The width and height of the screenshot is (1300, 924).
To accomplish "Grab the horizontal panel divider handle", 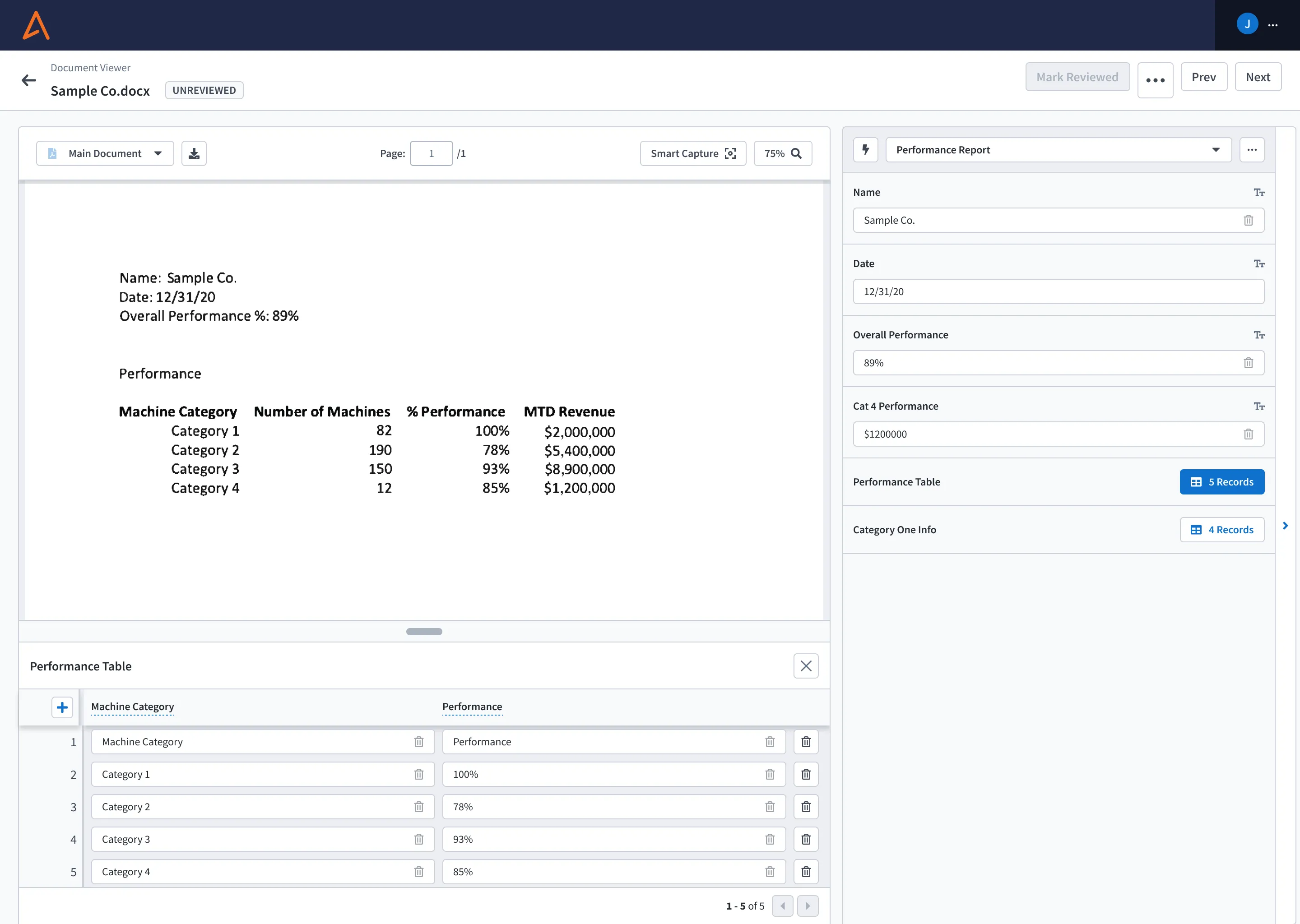I will (424, 632).
